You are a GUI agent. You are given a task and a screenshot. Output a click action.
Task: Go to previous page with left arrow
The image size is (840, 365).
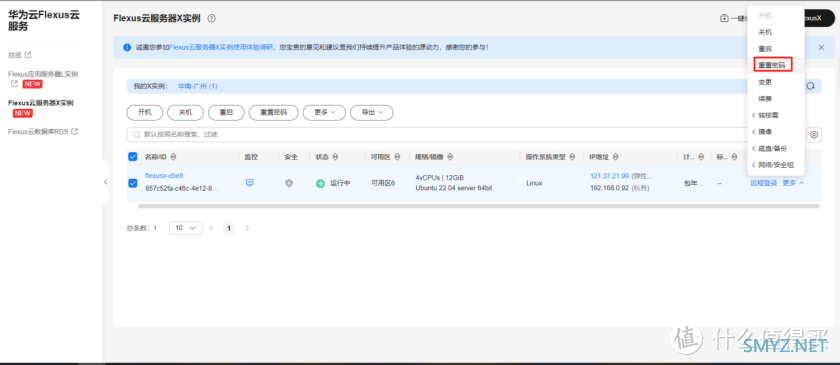[211, 228]
